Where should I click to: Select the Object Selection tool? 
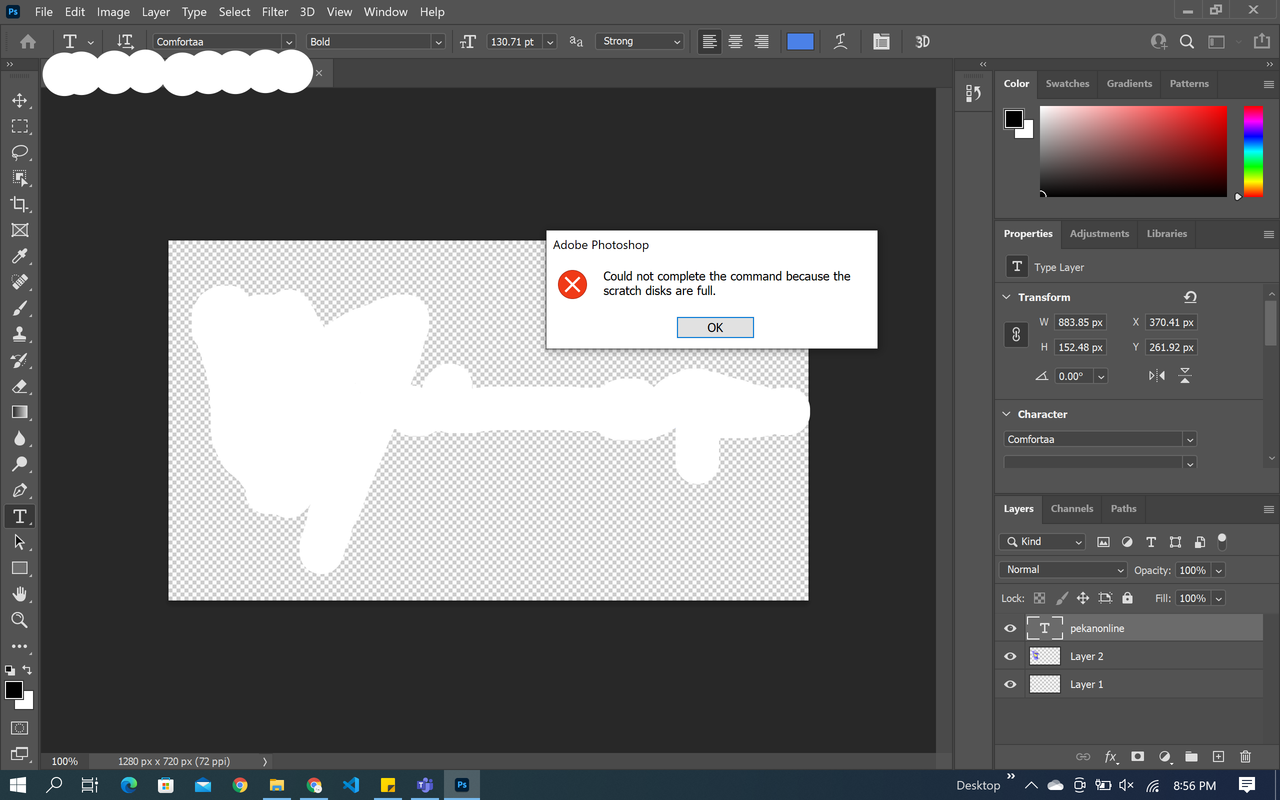click(x=19, y=178)
